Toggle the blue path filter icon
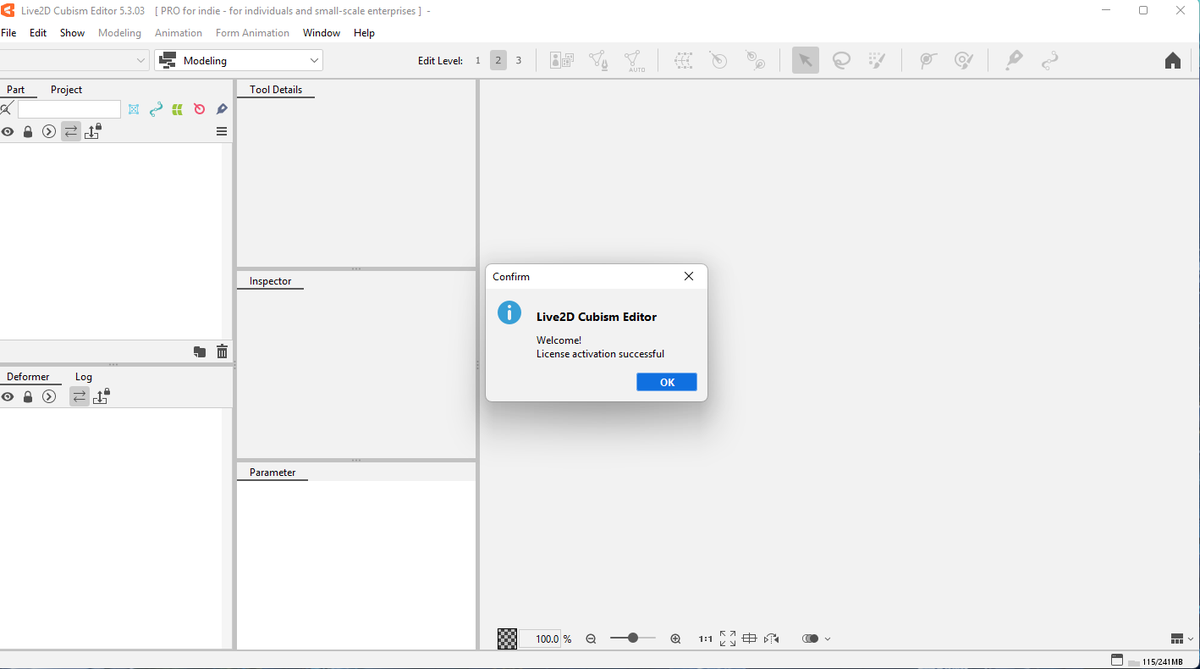 pos(155,109)
